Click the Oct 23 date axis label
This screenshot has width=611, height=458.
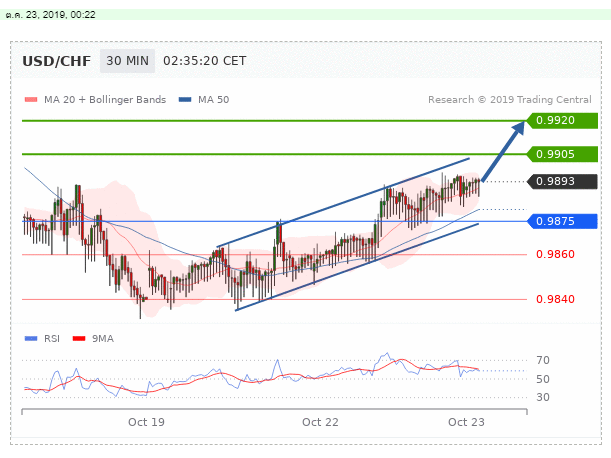[466, 422]
